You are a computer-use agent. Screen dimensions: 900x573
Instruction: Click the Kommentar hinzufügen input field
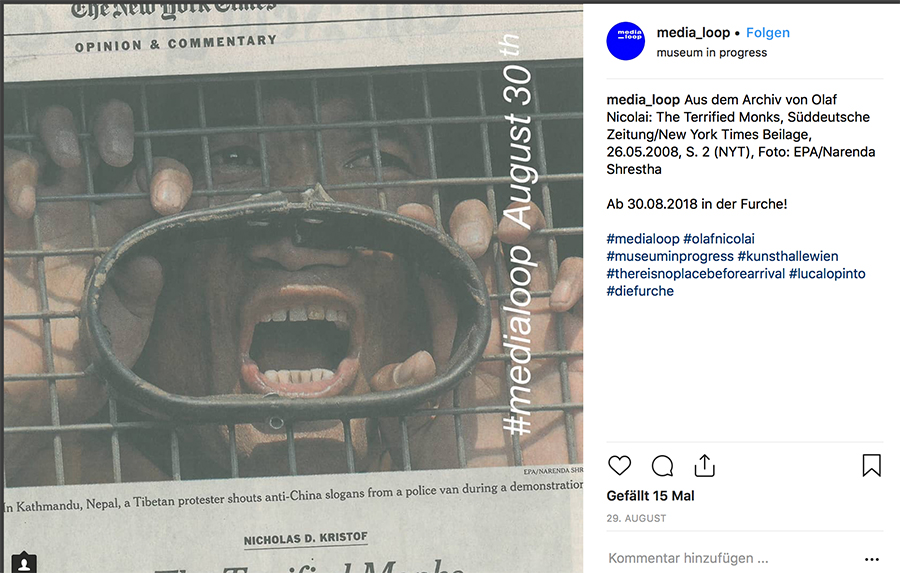[x=729, y=558]
